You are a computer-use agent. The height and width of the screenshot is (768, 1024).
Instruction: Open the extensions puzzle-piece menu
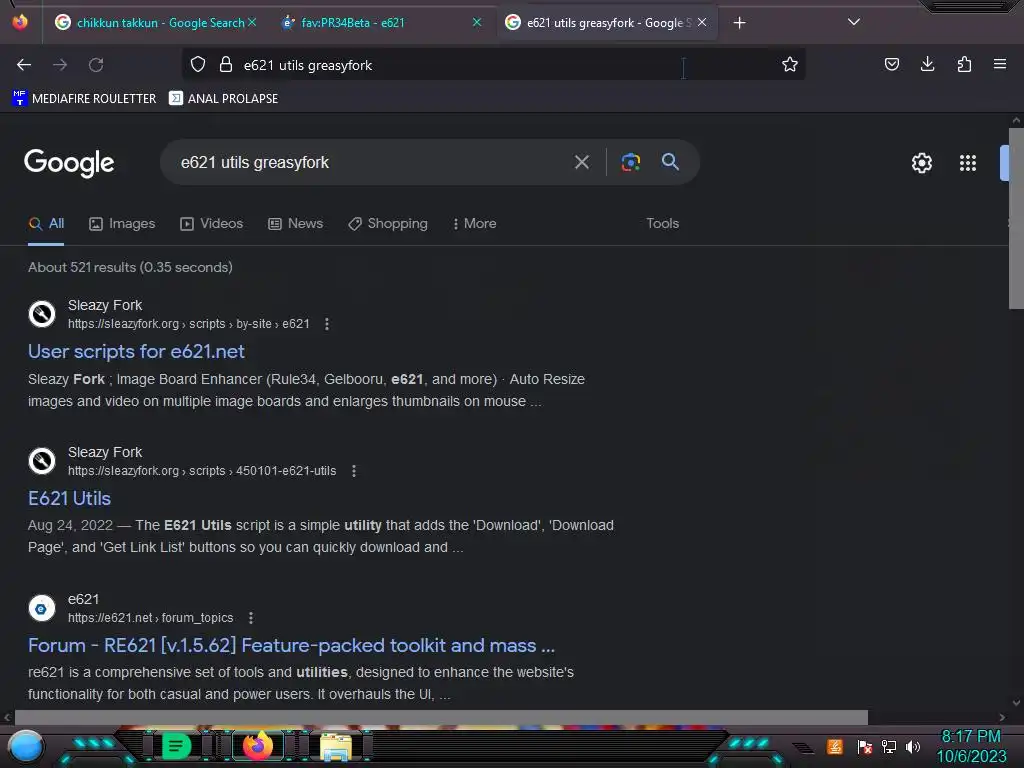pyautogui.click(x=964, y=65)
